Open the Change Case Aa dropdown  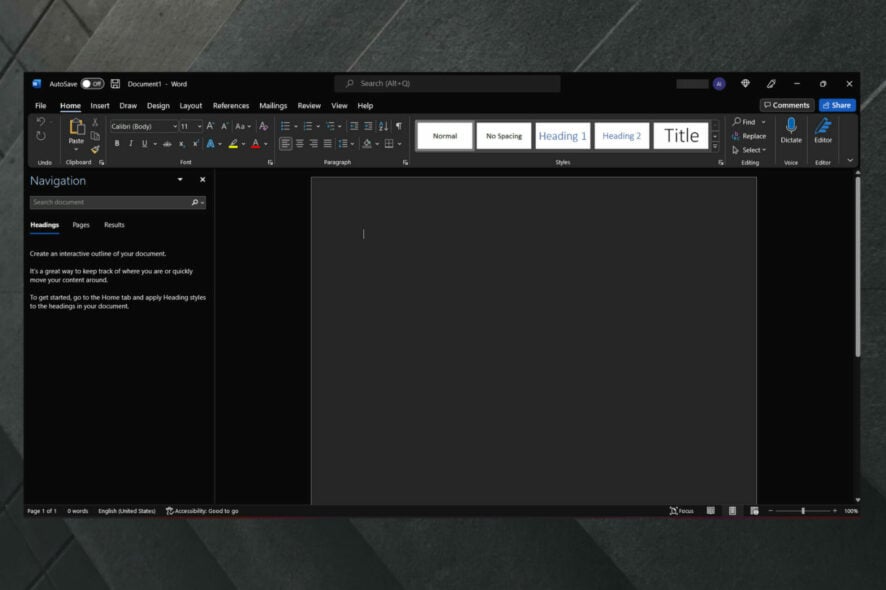243,126
